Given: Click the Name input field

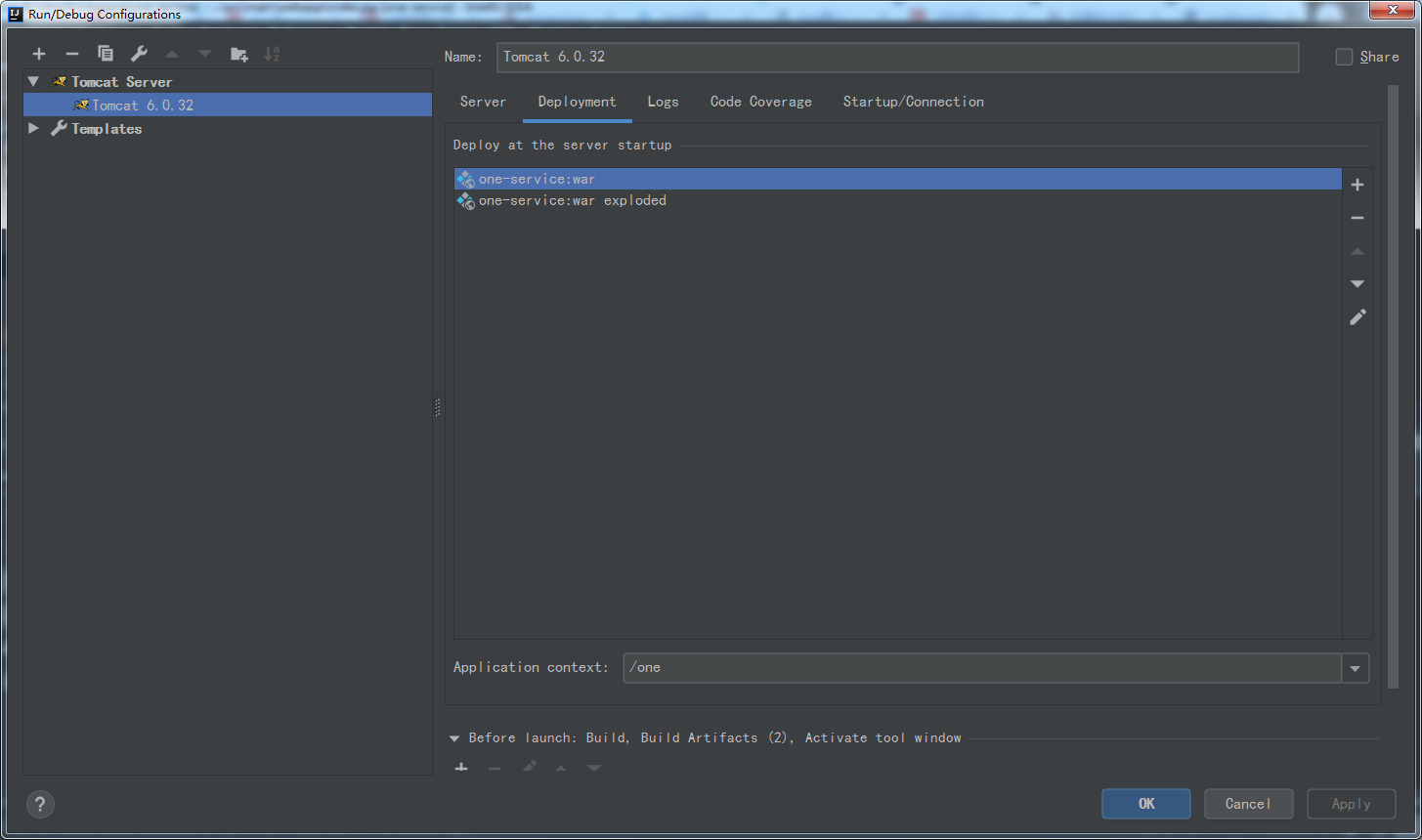Looking at the screenshot, I should click(x=897, y=57).
